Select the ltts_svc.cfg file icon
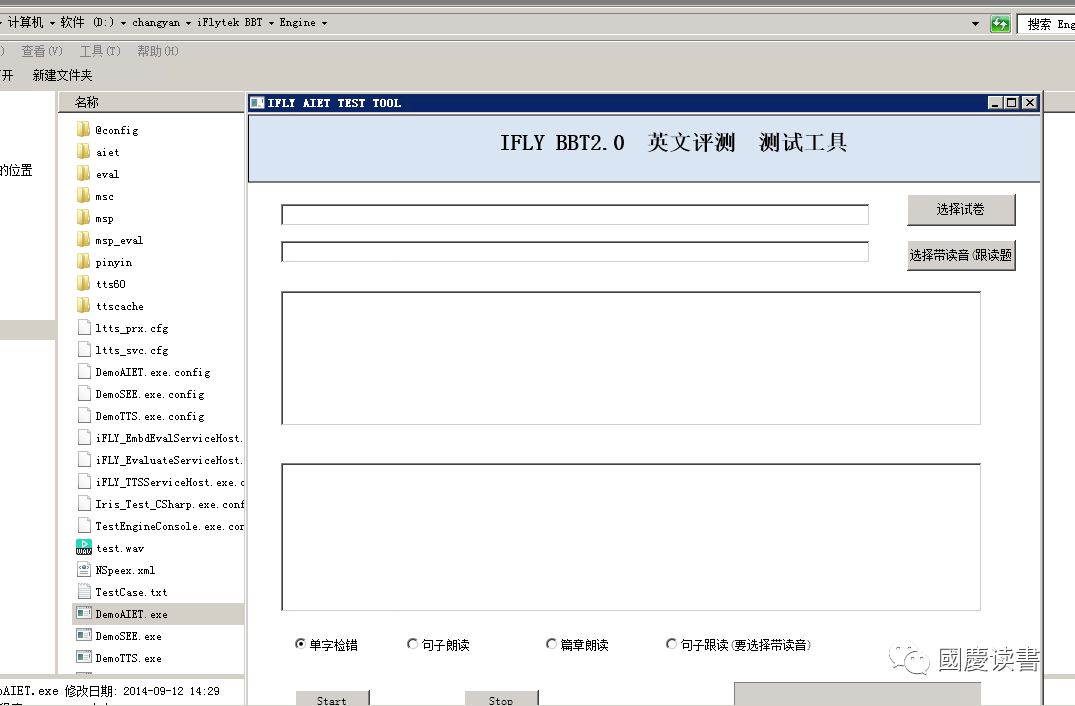 pos(84,350)
